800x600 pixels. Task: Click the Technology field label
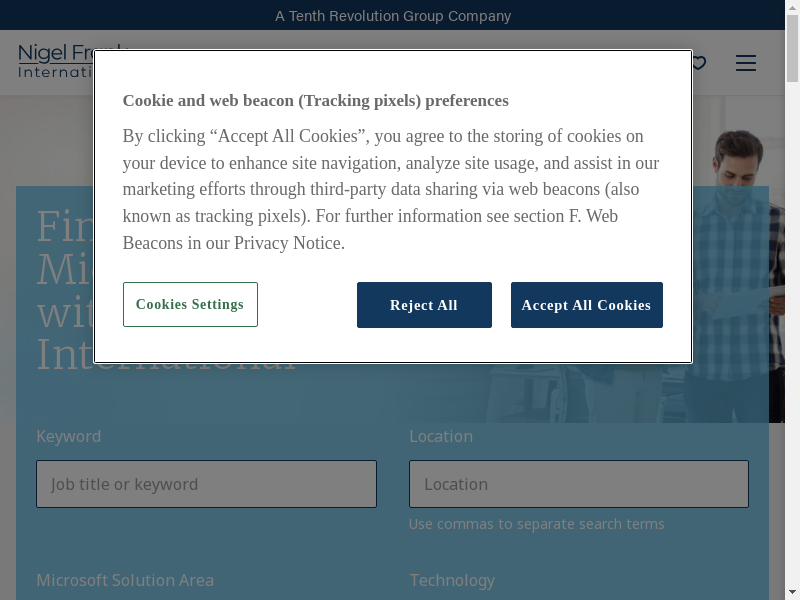[x=452, y=580]
